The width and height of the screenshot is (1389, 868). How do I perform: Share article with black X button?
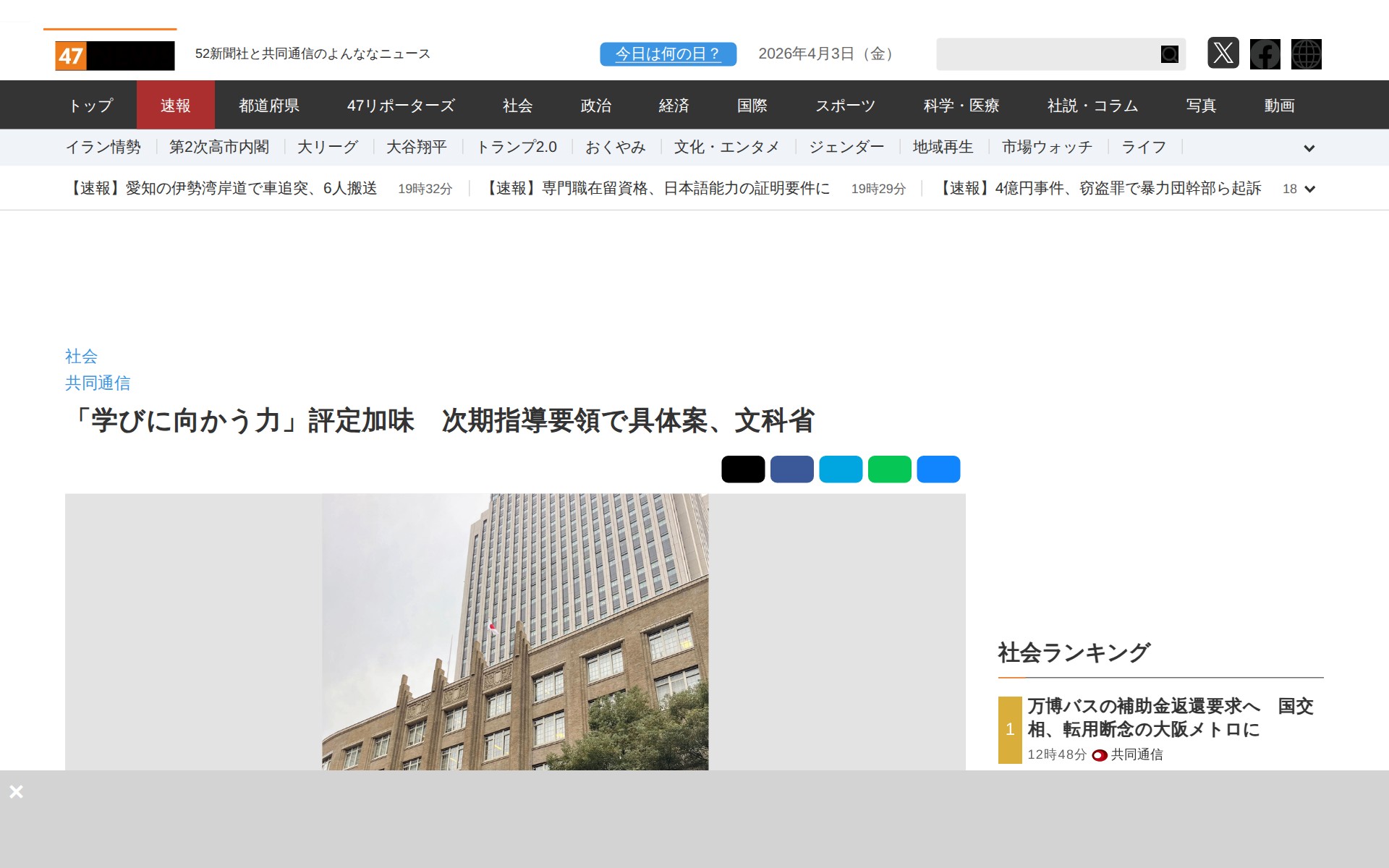point(742,469)
